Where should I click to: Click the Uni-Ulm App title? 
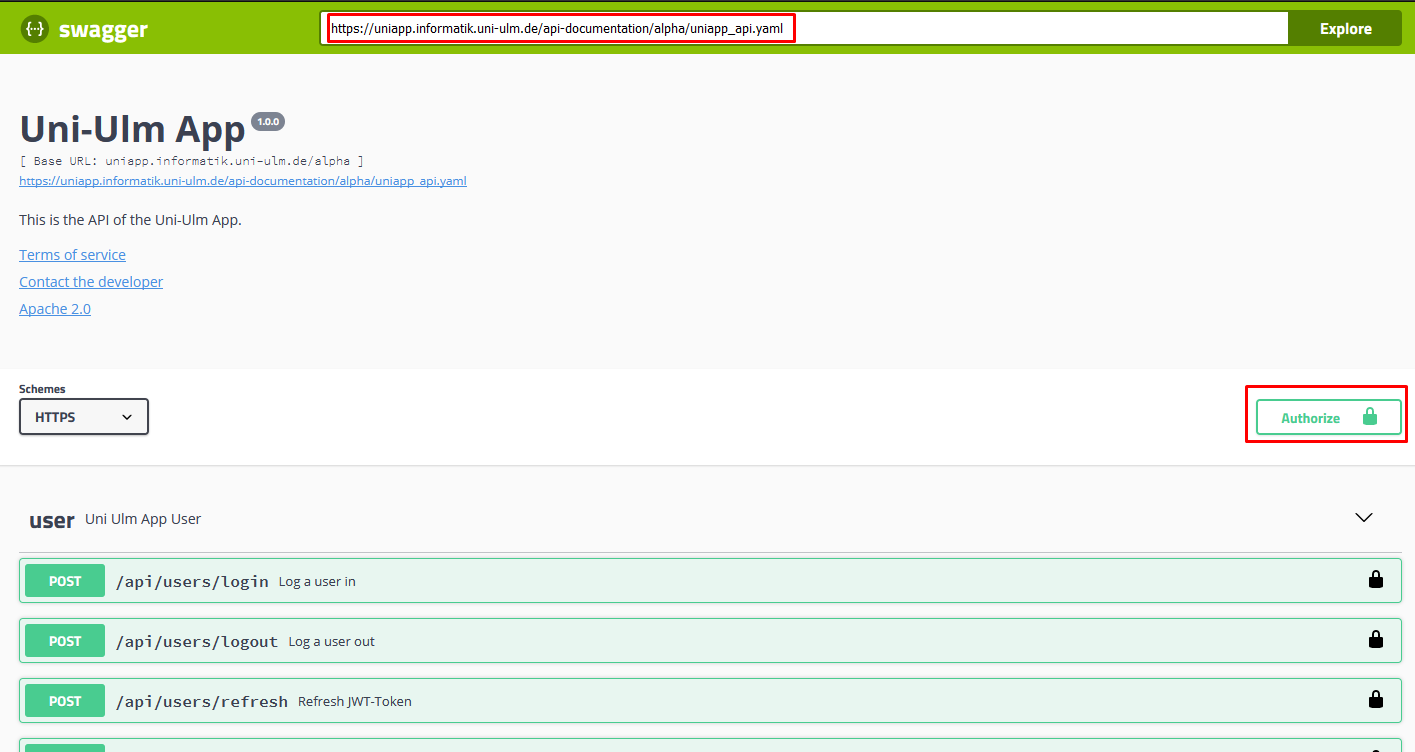(132, 130)
